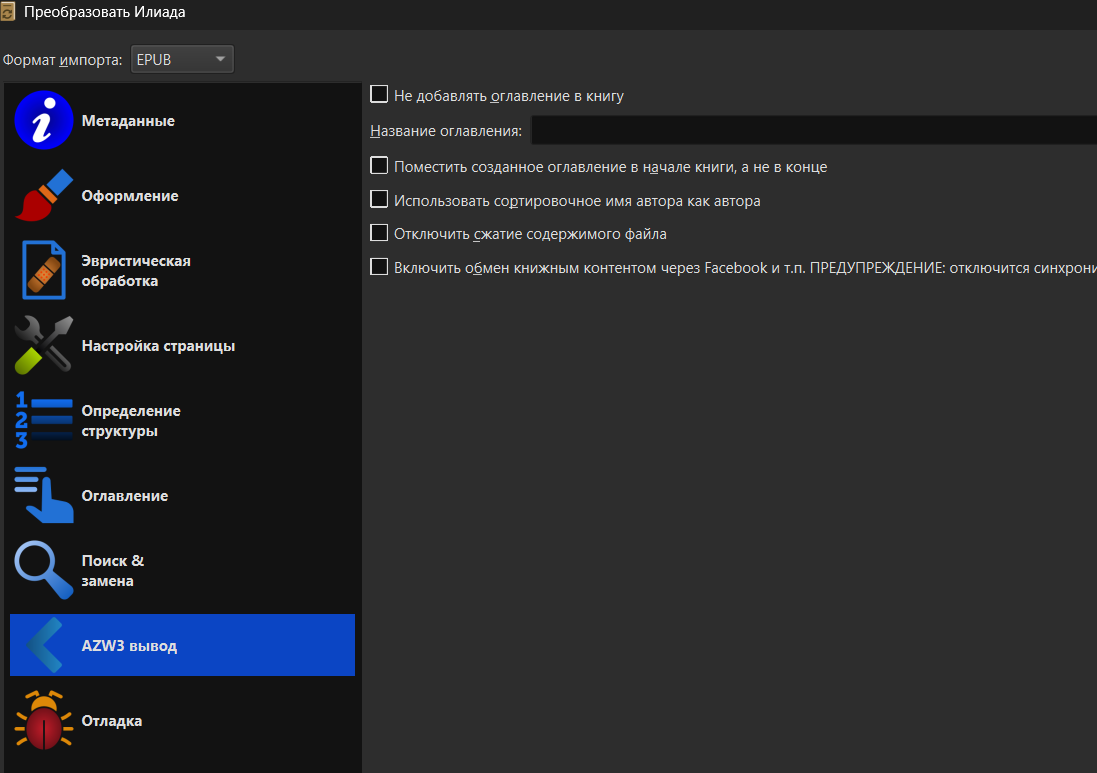Click the Отладка bug icon
This screenshot has height=773, width=1097.
(x=44, y=721)
